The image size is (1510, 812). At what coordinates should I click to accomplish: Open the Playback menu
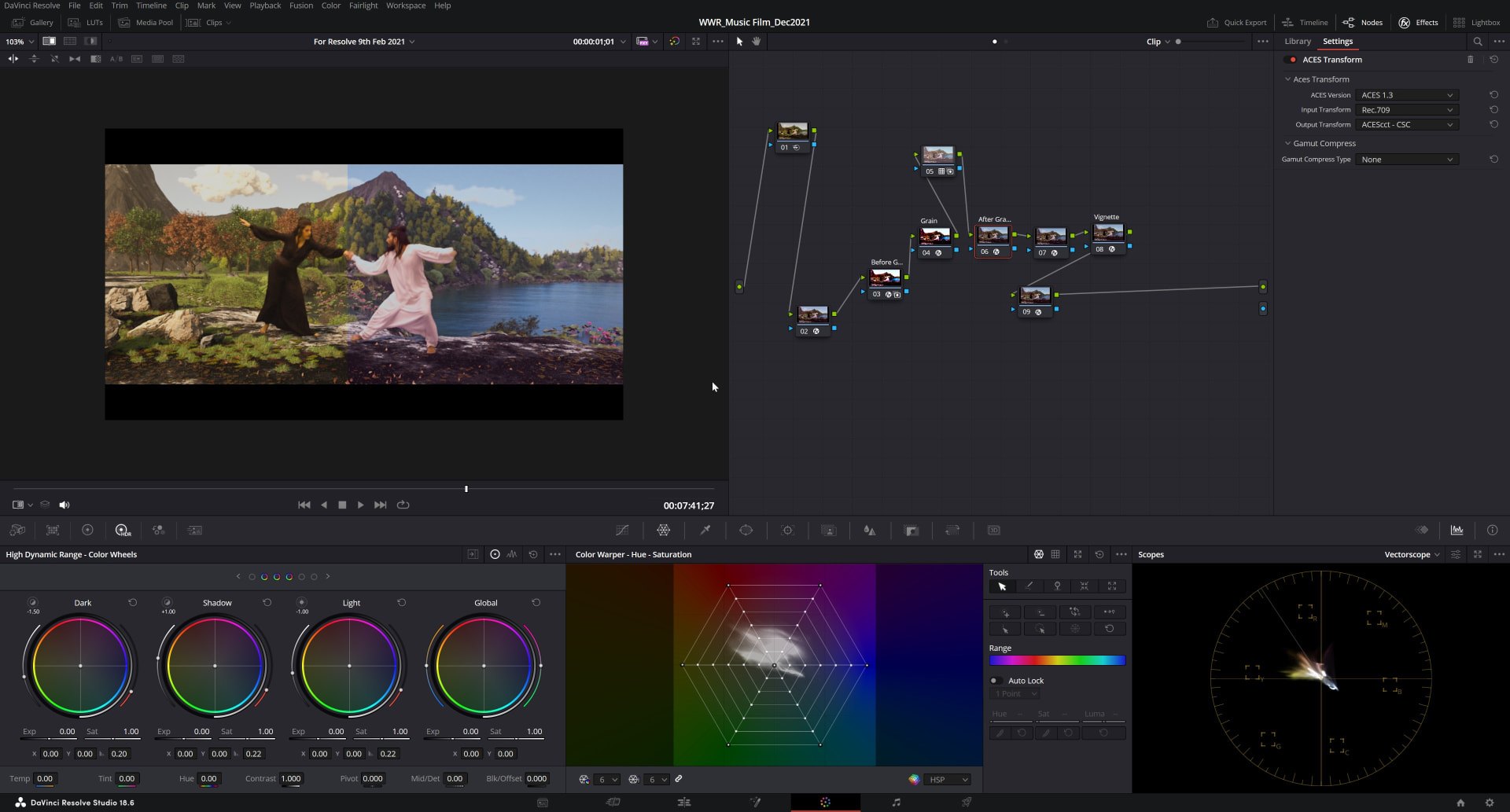265,6
